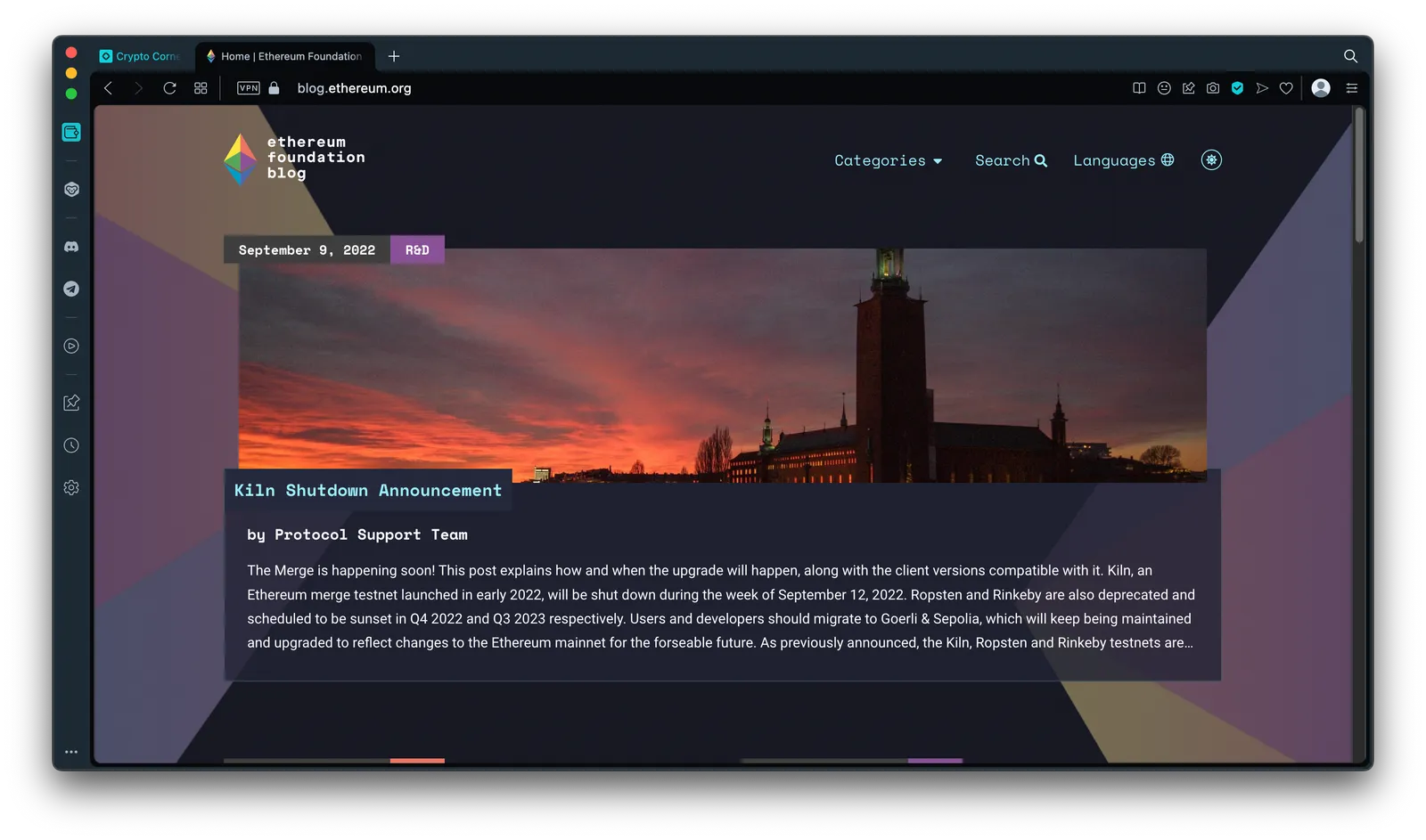Click the Ethereum Foundation Blog logo

coord(294,158)
